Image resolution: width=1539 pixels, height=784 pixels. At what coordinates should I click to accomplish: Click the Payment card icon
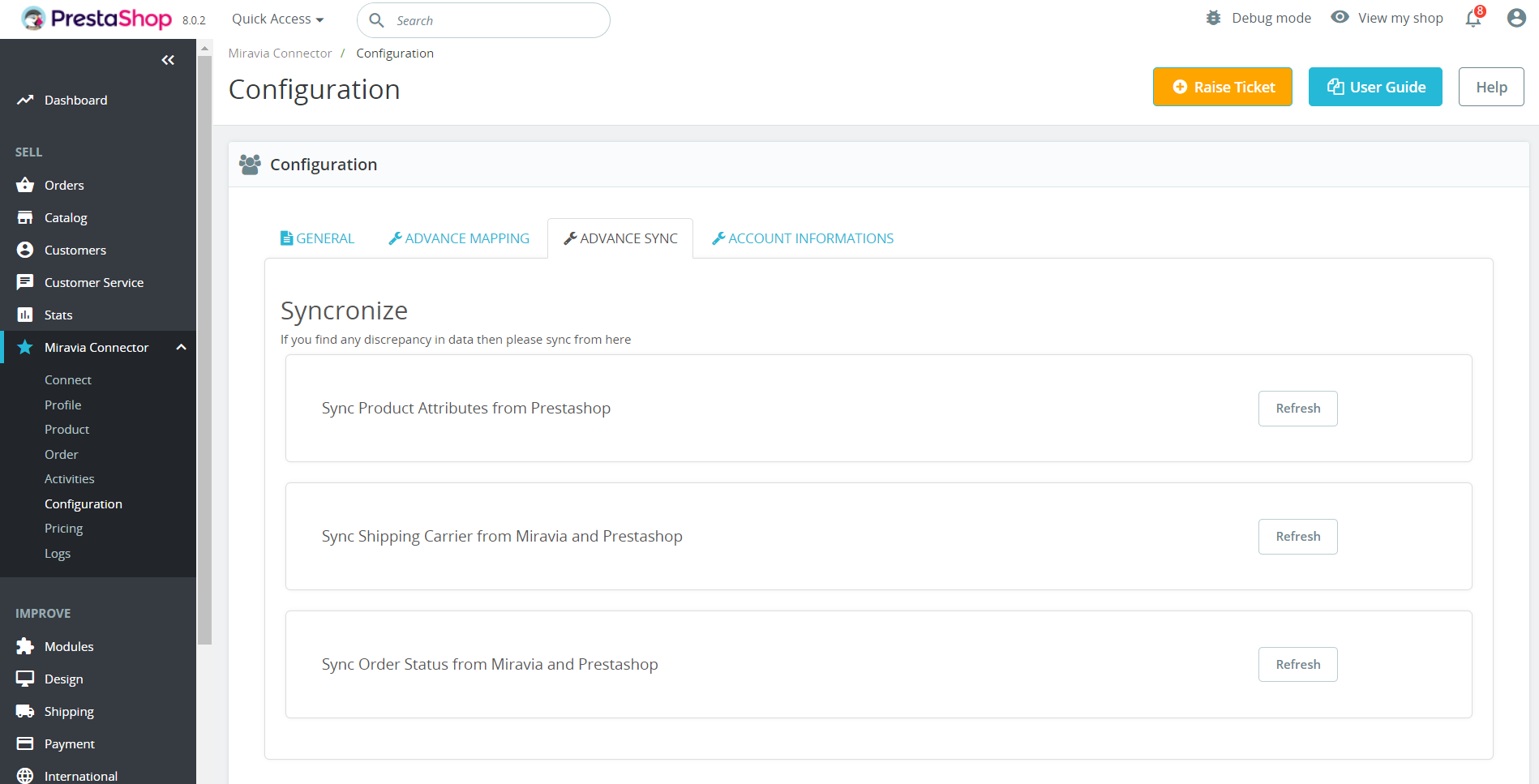pyautogui.click(x=25, y=743)
